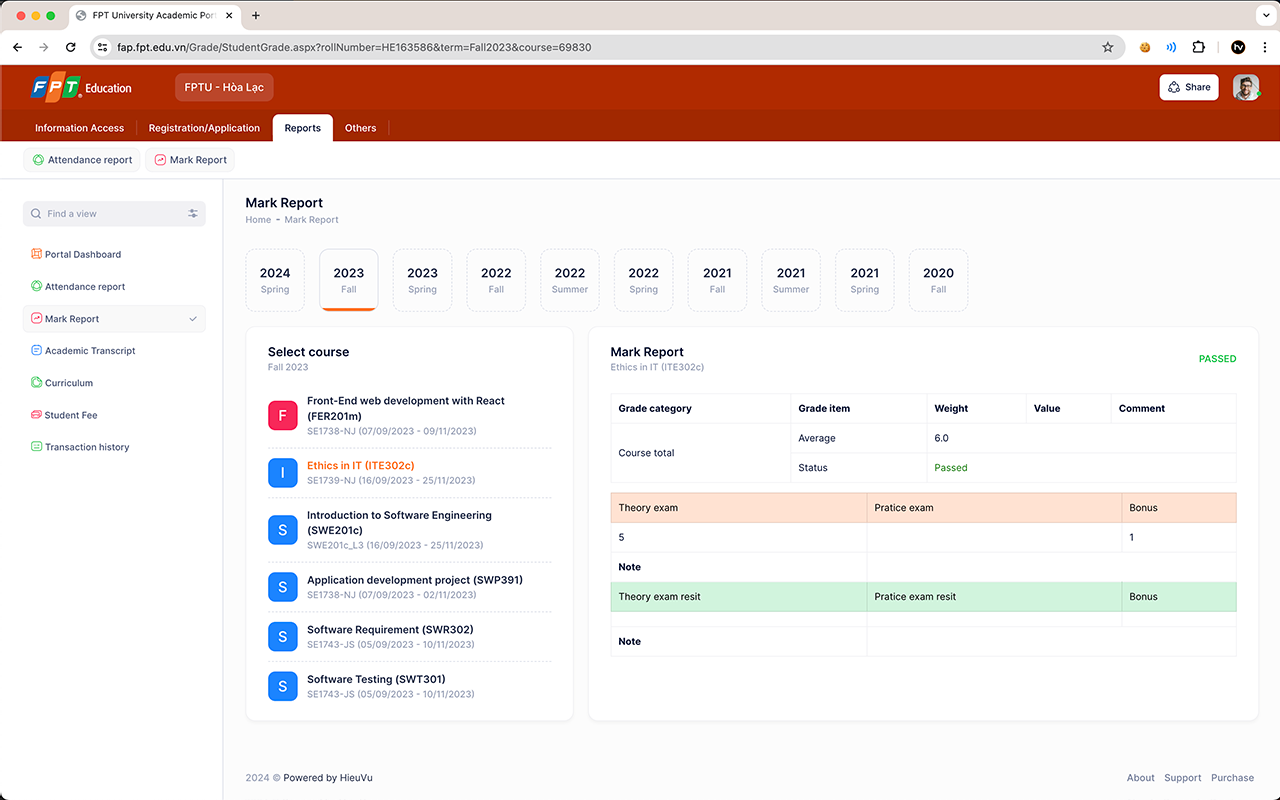Click the FPT Education logo

(x=82, y=88)
